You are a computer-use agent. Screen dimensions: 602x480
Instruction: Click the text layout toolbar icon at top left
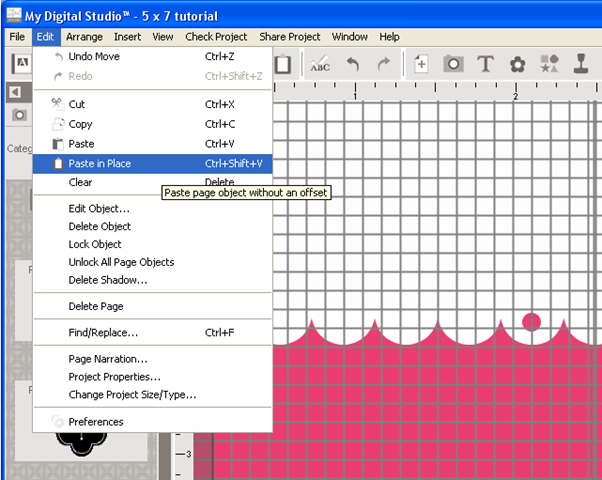(x=21, y=63)
